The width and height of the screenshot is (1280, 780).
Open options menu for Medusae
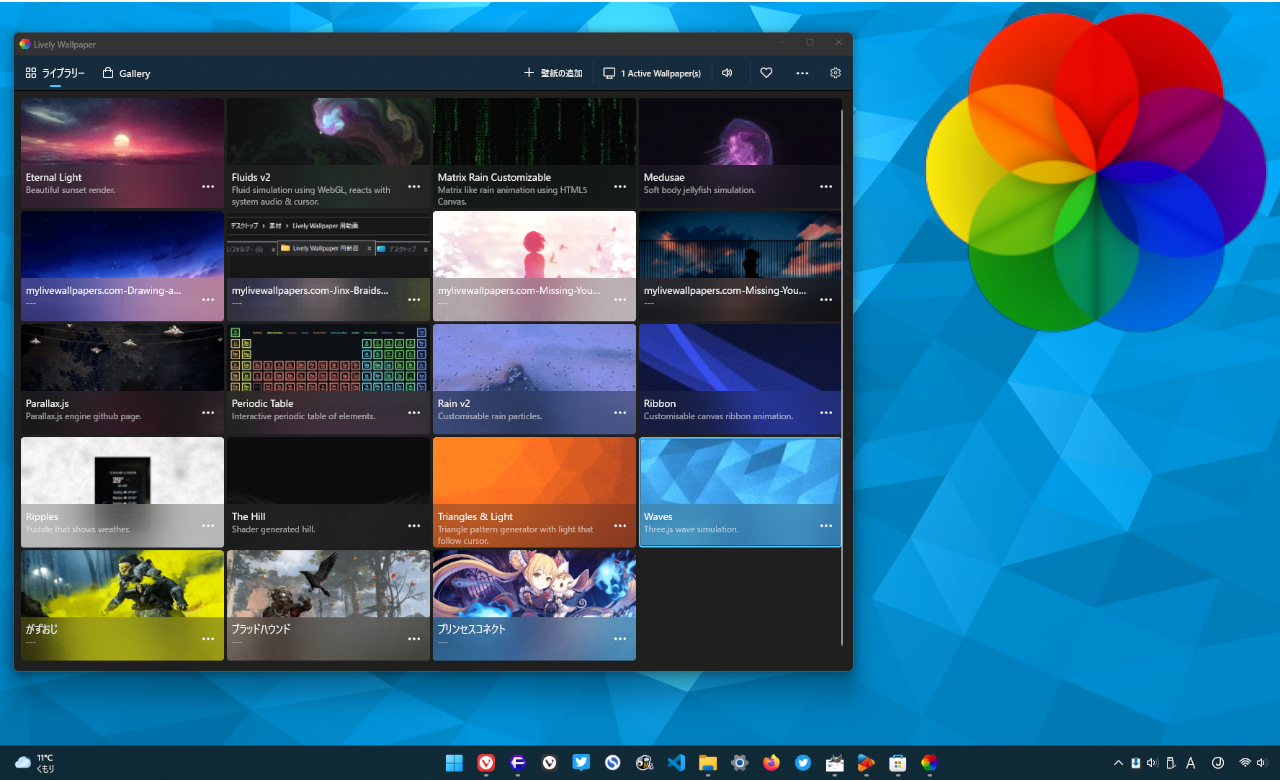(826, 186)
